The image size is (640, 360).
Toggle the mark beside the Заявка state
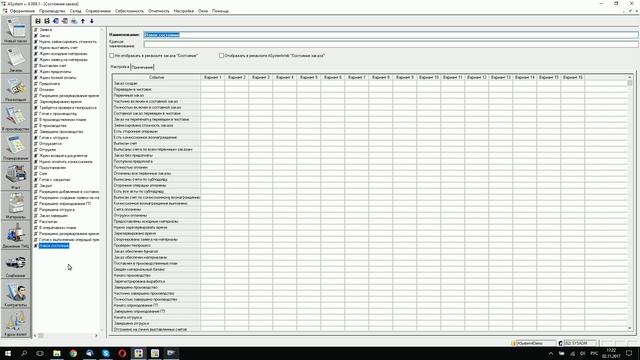pos(36,30)
